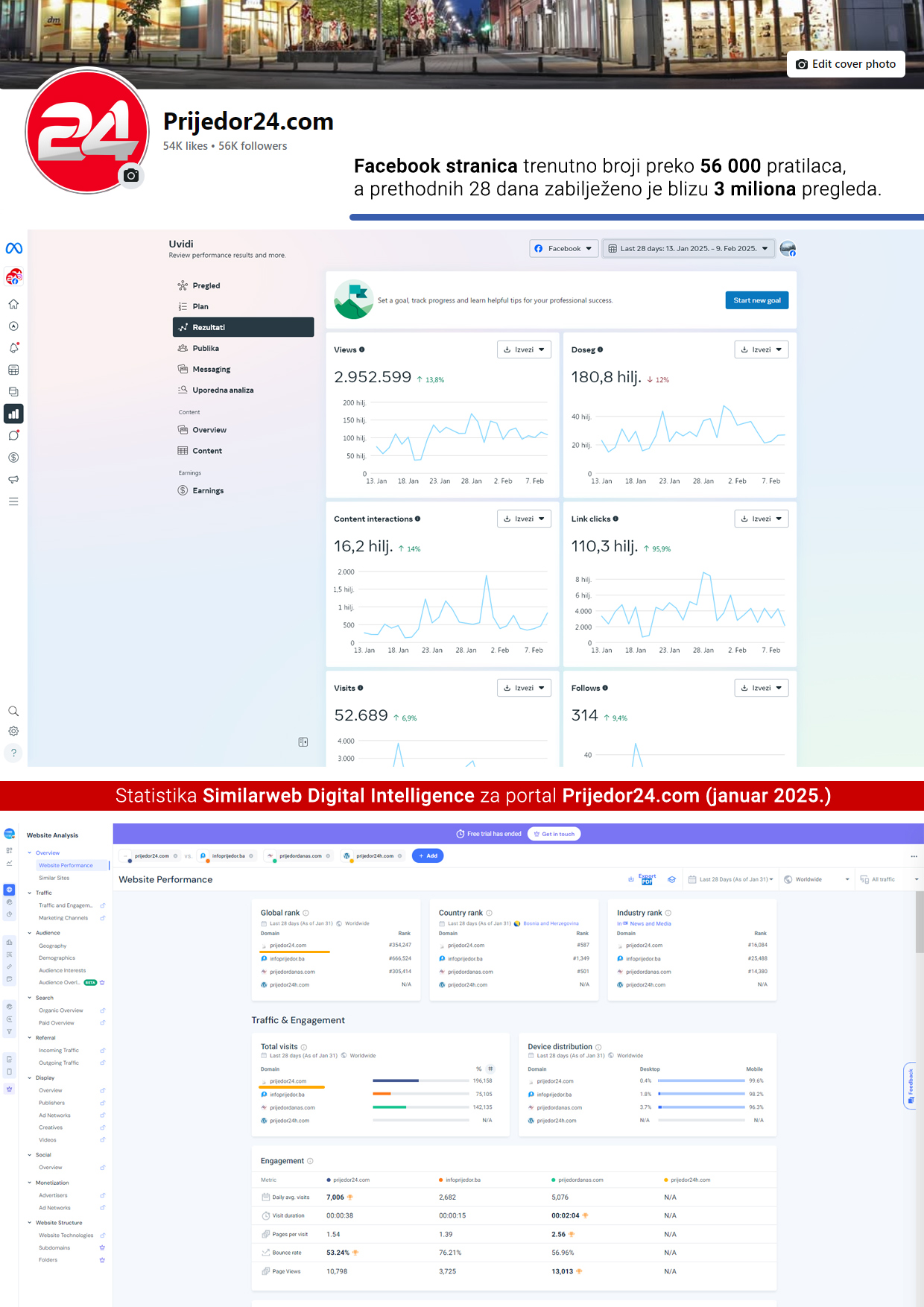Open the Izvezi dropdown for Views
Screen dimensions: 924x1307
(x=524, y=349)
